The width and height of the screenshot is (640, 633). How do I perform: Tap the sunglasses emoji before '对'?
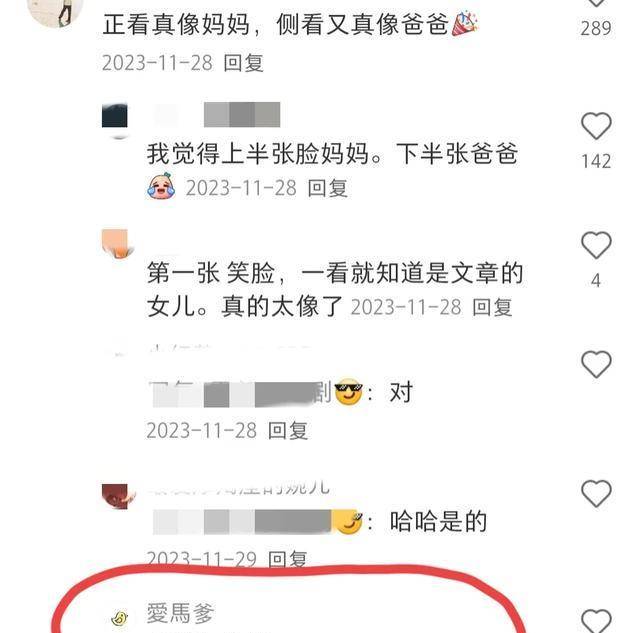(x=348, y=392)
